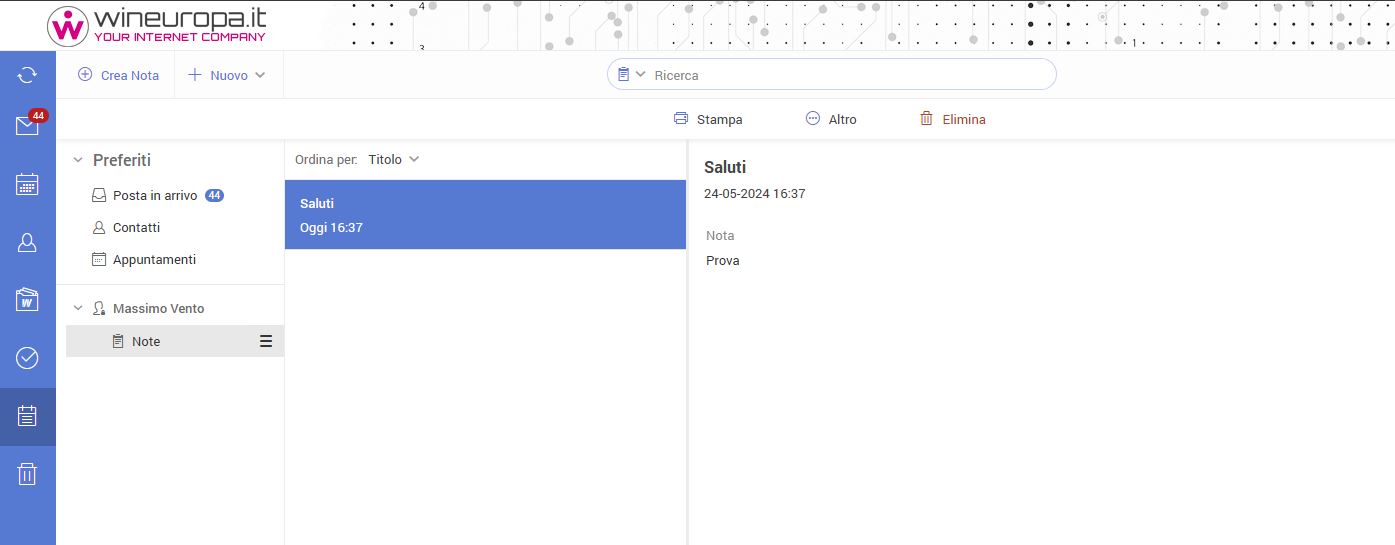Collapse the Preferiti section

pyautogui.click(x=78, y=160)
